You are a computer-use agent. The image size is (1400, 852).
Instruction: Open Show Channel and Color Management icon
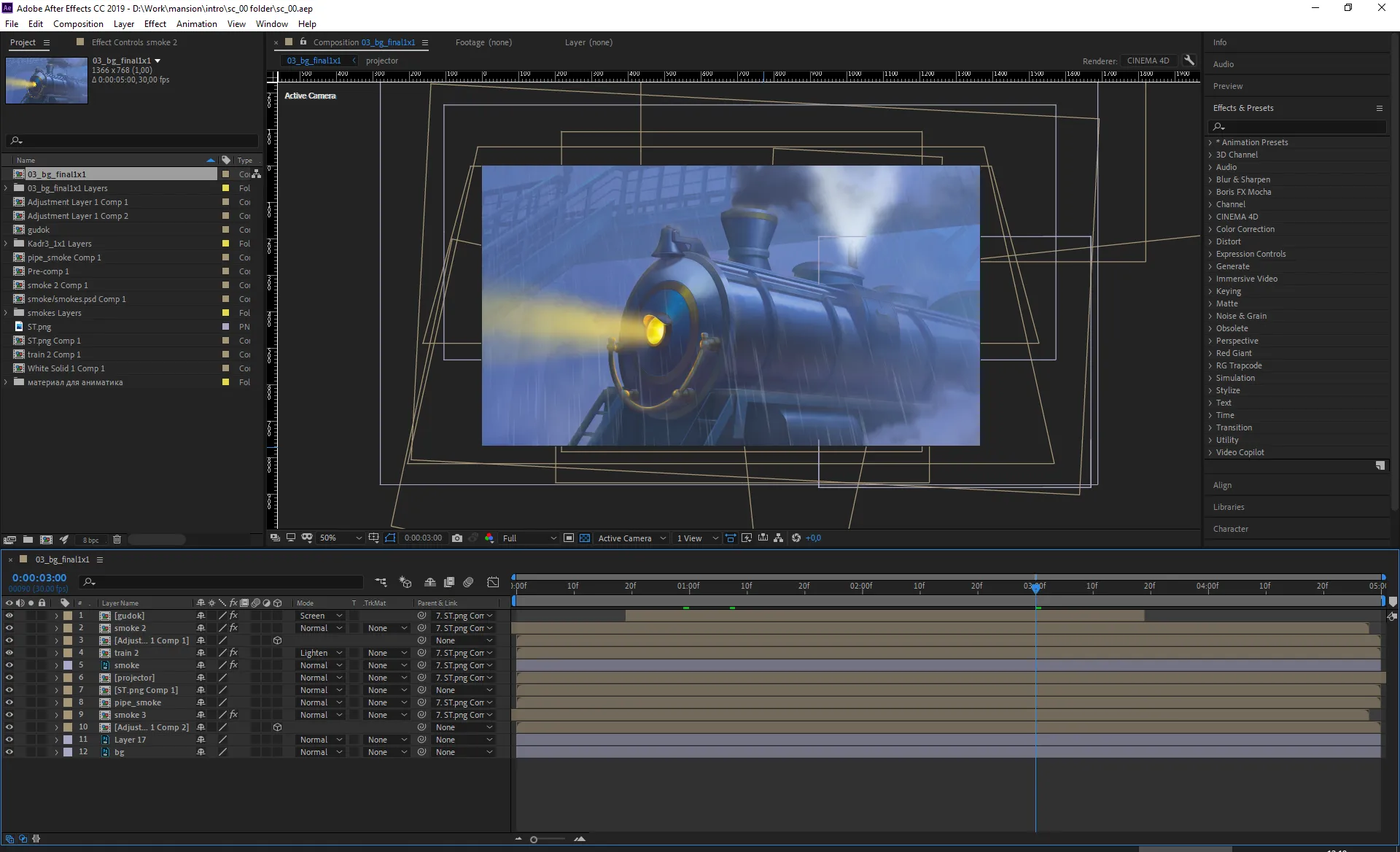click(x=489, y=538)
